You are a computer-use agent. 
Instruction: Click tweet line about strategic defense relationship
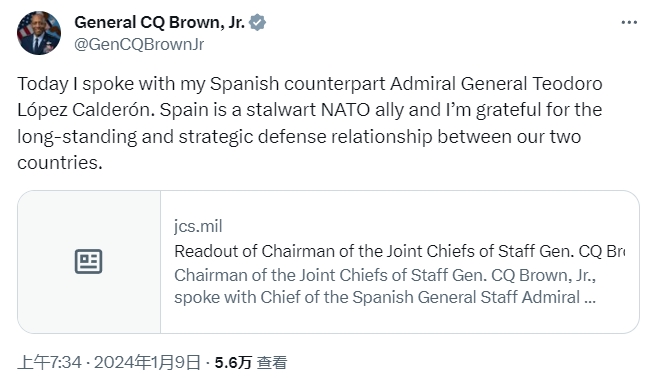coord(299,137)
